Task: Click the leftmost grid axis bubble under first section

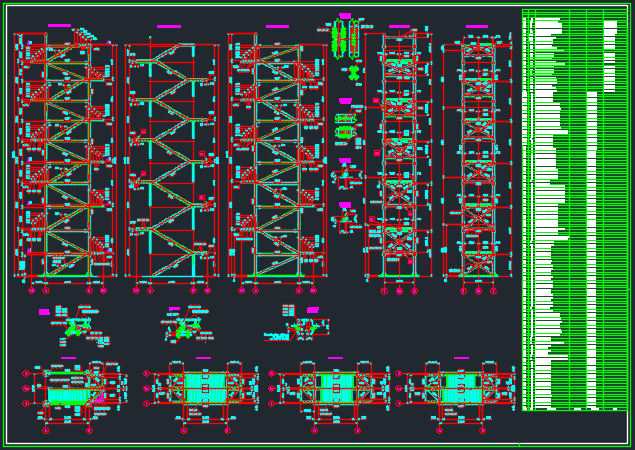Action: (31, 291)
